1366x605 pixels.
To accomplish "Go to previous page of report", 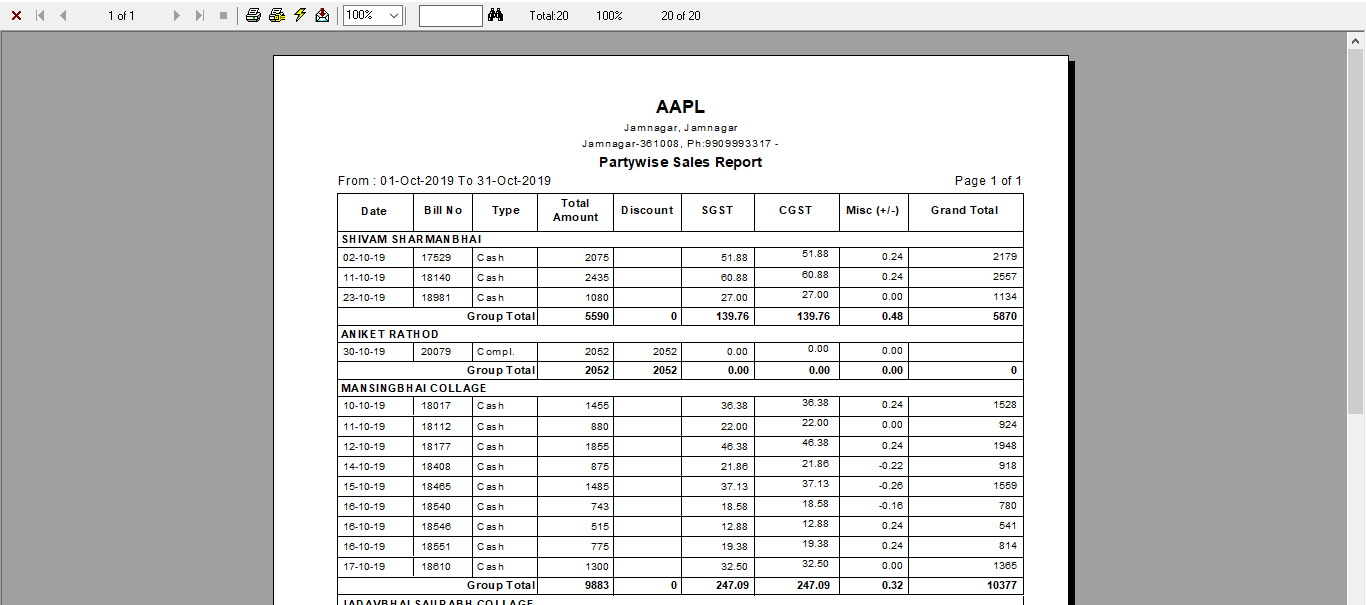I will click(63, 16).
